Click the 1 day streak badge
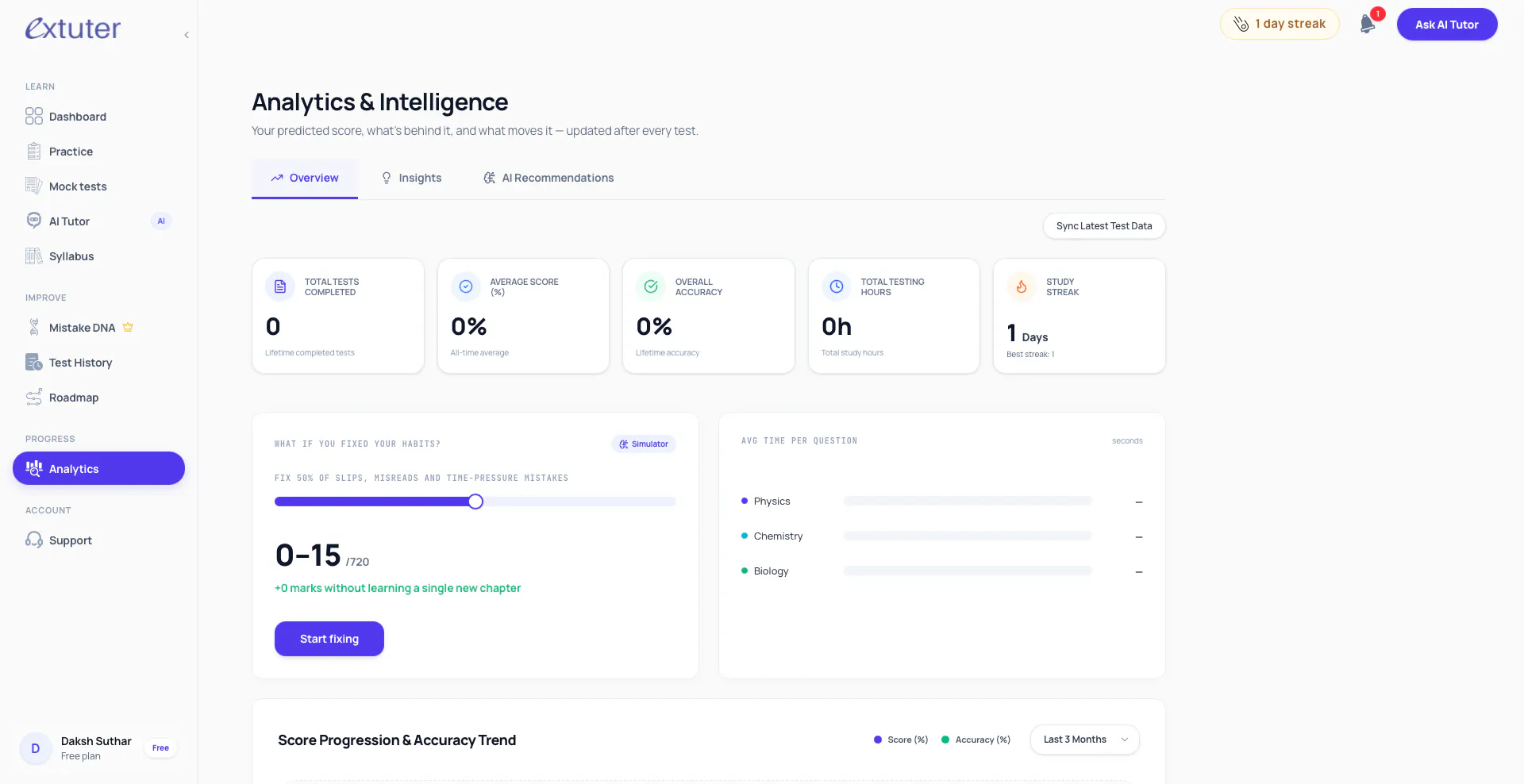The height and width of the screenshot is (784, 1524). [1280, 24]
